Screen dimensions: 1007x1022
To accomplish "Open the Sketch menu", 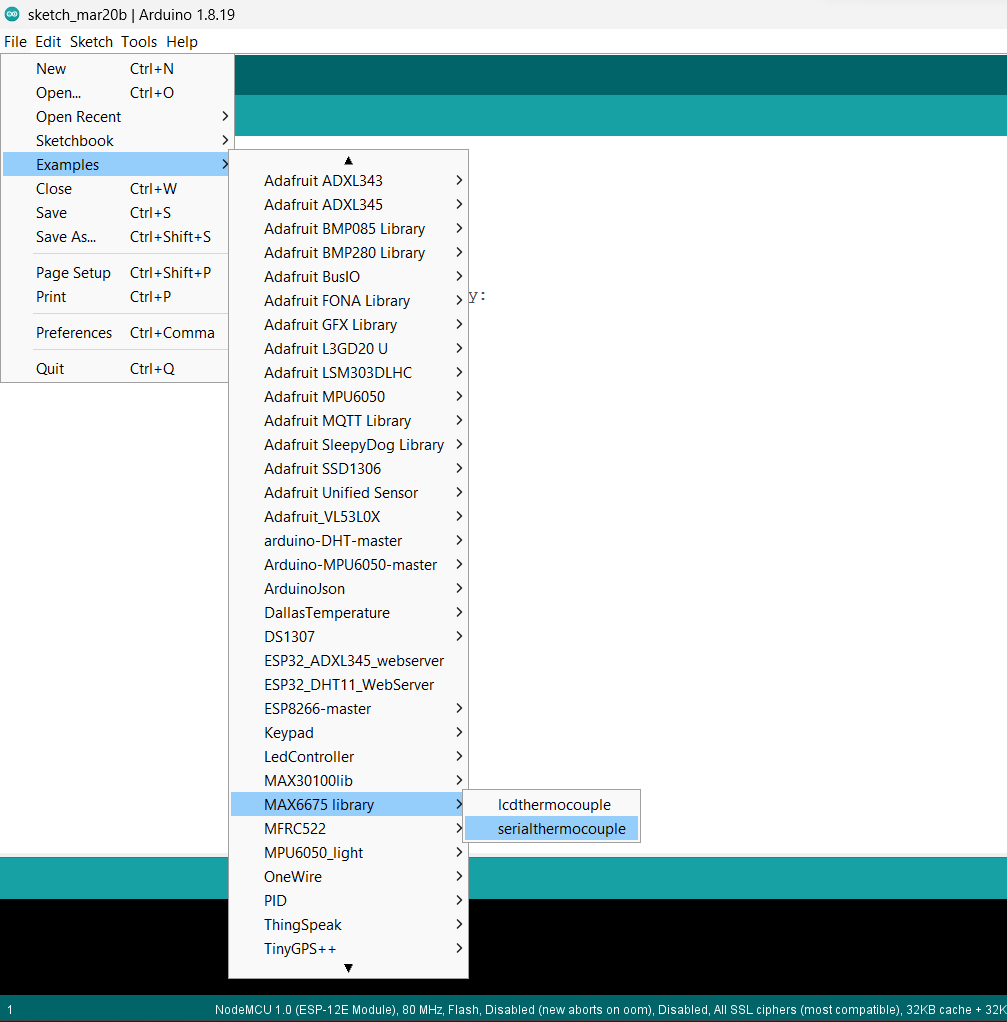I will point(91,42).
